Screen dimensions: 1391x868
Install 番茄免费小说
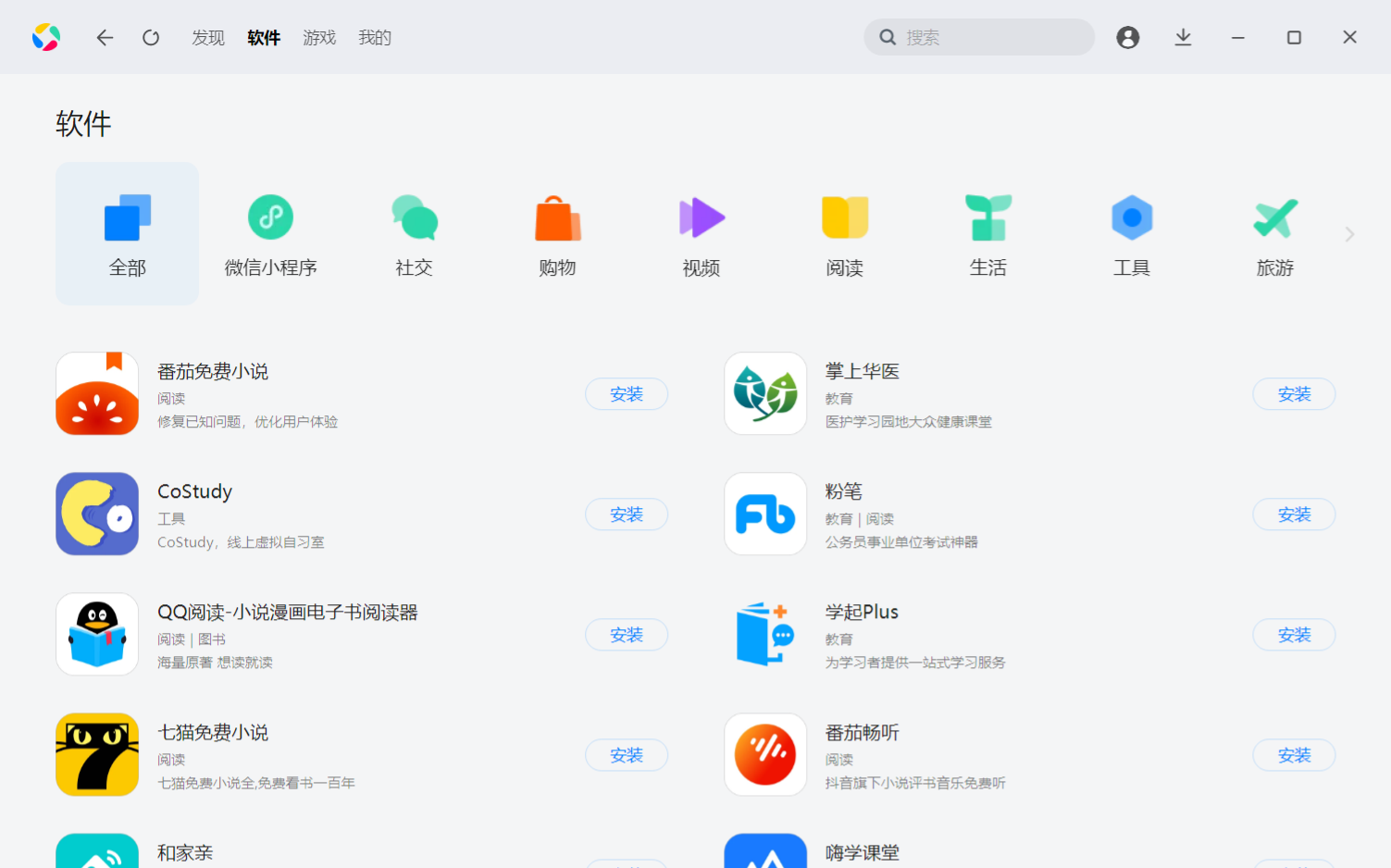(627, 394)
